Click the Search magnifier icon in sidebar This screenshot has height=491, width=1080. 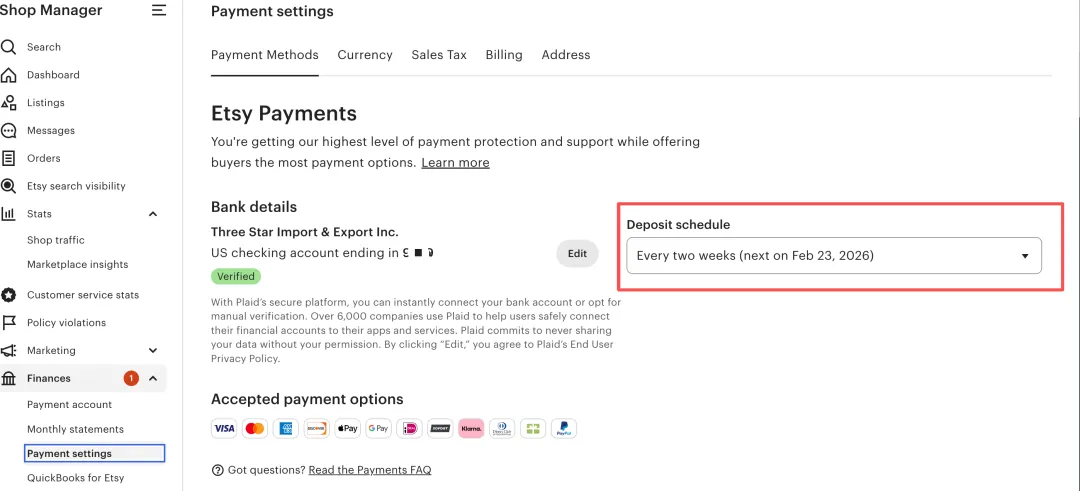(9, 47)
